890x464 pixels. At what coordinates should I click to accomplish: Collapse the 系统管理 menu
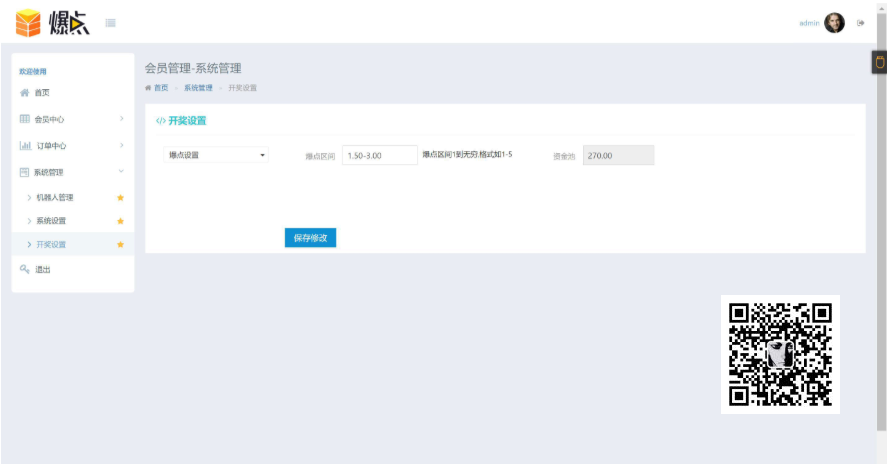73,172
